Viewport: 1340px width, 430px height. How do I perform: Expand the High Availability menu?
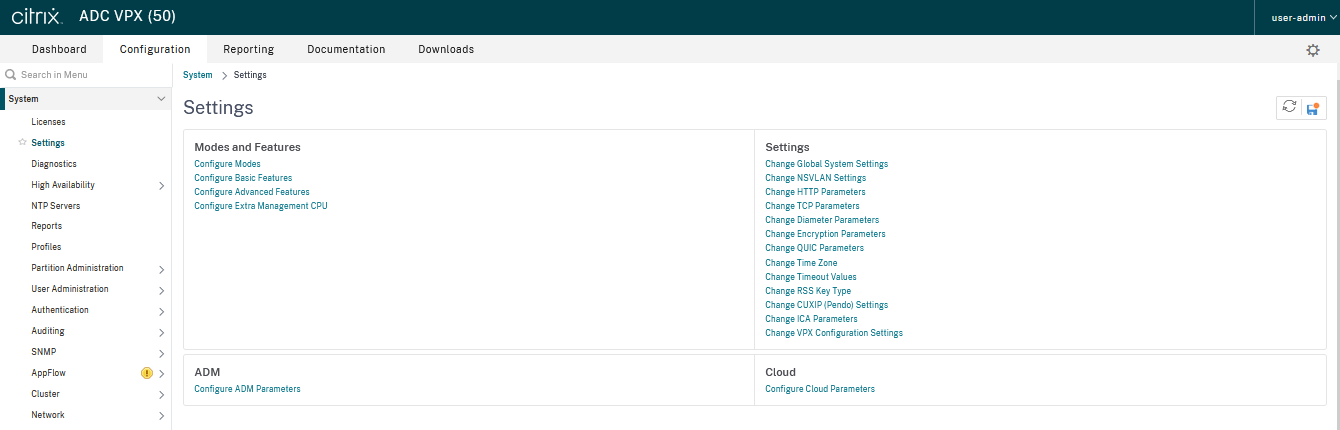click(x=161, y=185)
